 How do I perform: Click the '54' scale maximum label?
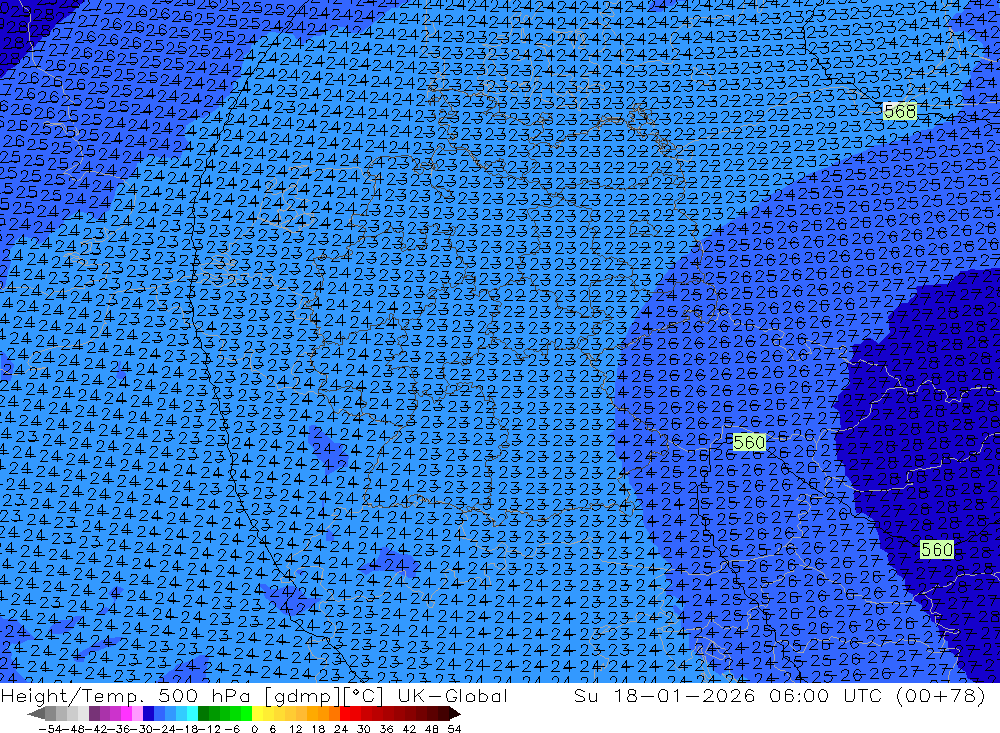point(455,729)
